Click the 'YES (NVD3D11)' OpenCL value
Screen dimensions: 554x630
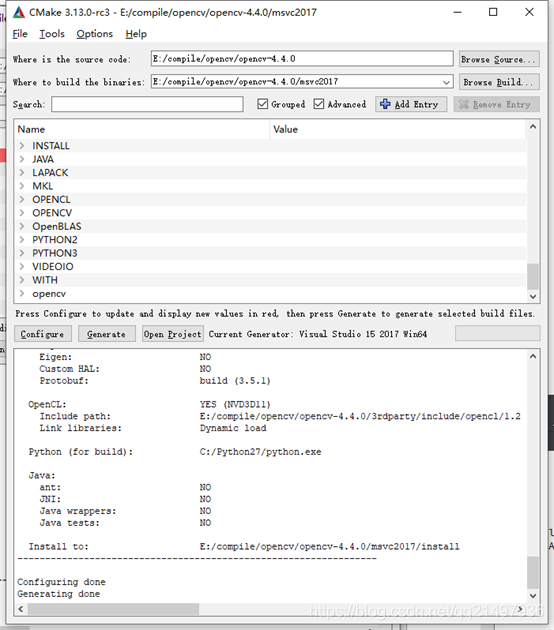[235, 404]
